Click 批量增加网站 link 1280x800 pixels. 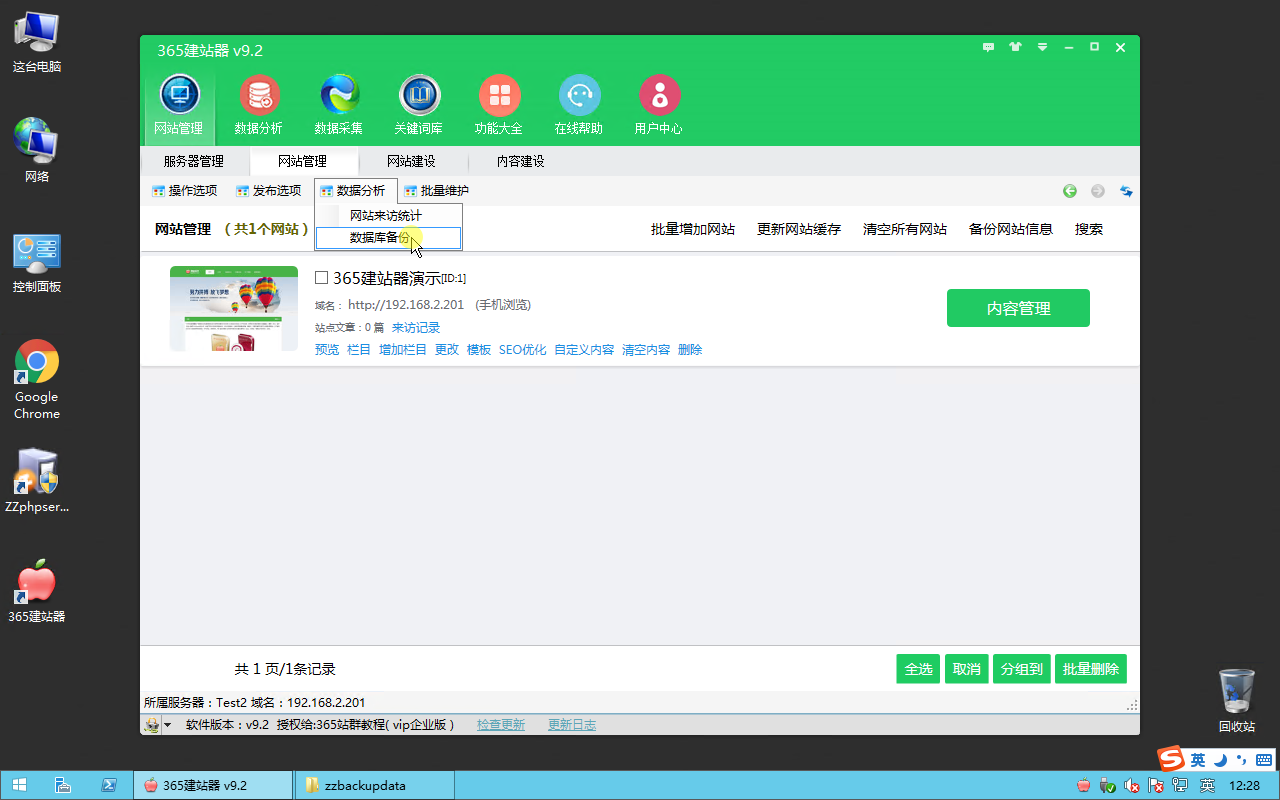pos(693,229)
